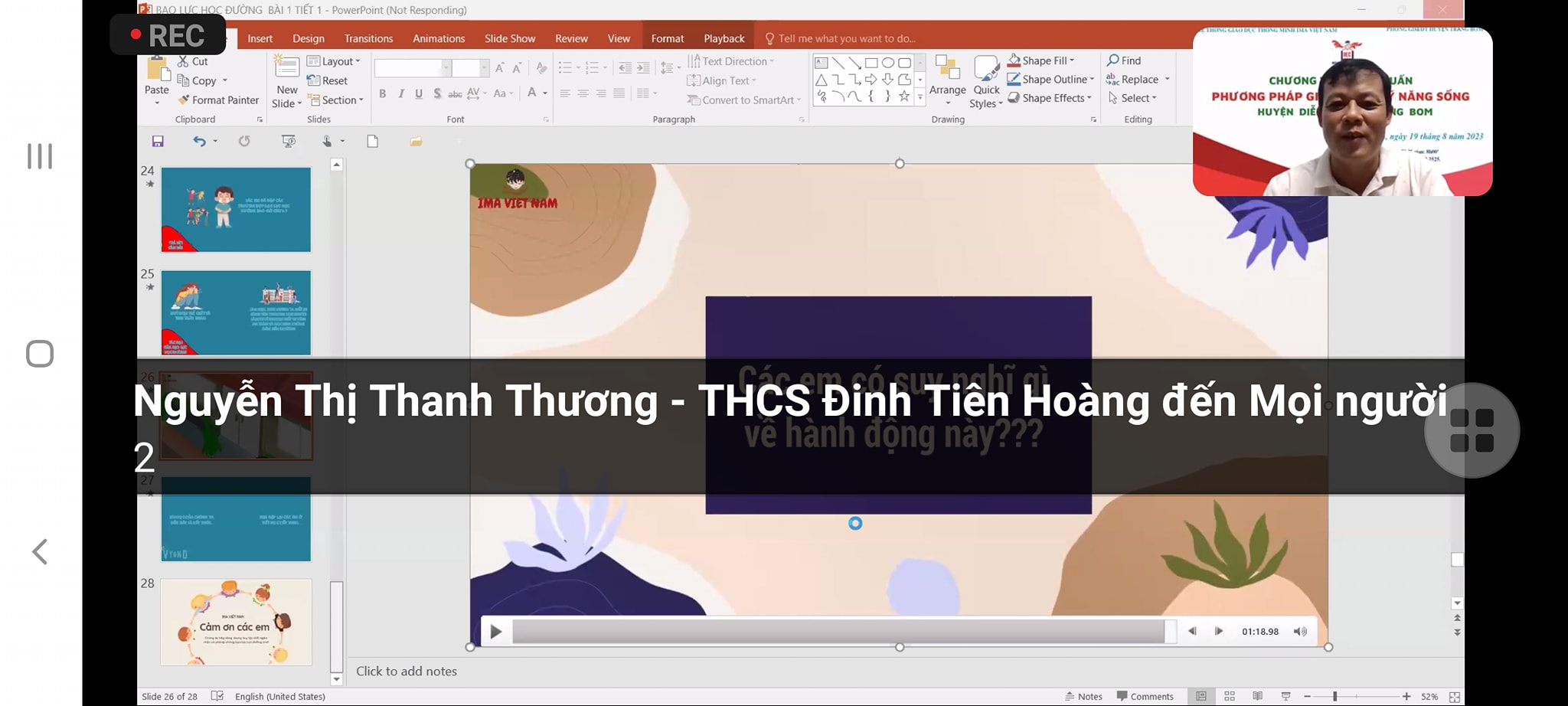Switch to Slide Sorter view
Image resolution: width=1568 pixels, height=706 pixels.
tap(1230, 696)
